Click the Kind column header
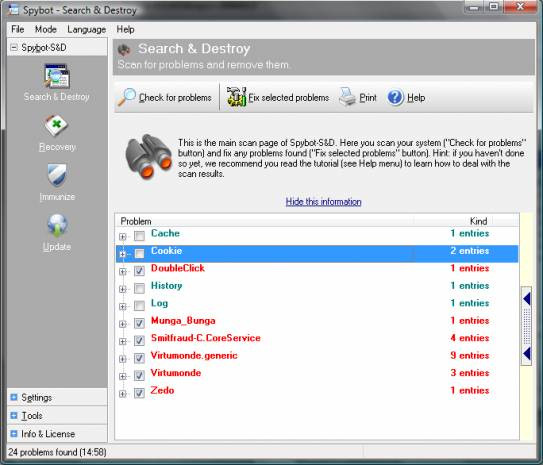The height and width of the screenshot is (465, 543). click(479, 221)
